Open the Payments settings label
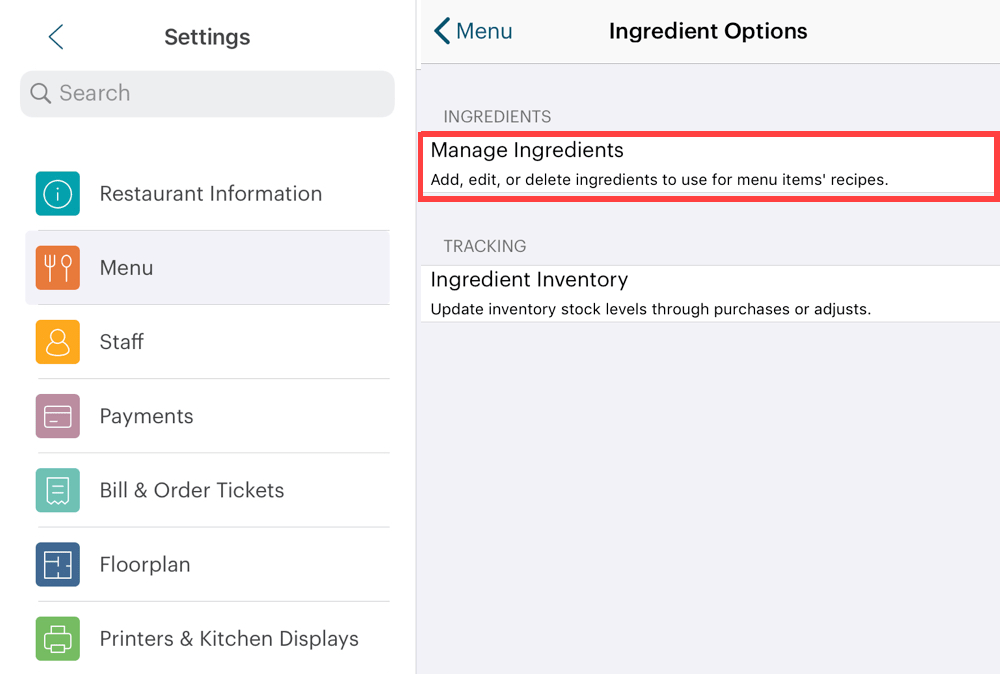This screenshot has width=1000, height=674. [x=146, y=416]
